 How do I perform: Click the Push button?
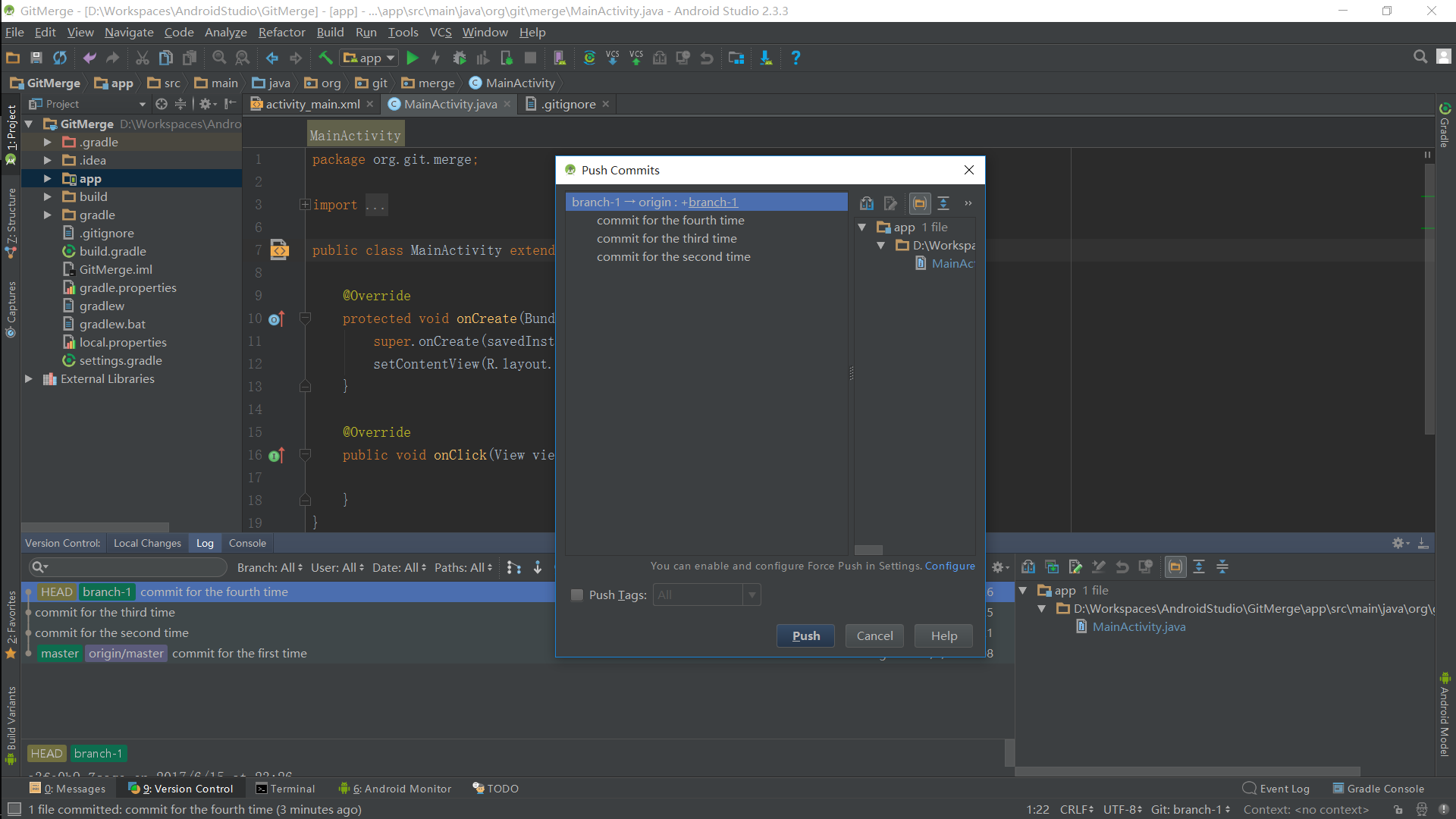coord(806,636)
